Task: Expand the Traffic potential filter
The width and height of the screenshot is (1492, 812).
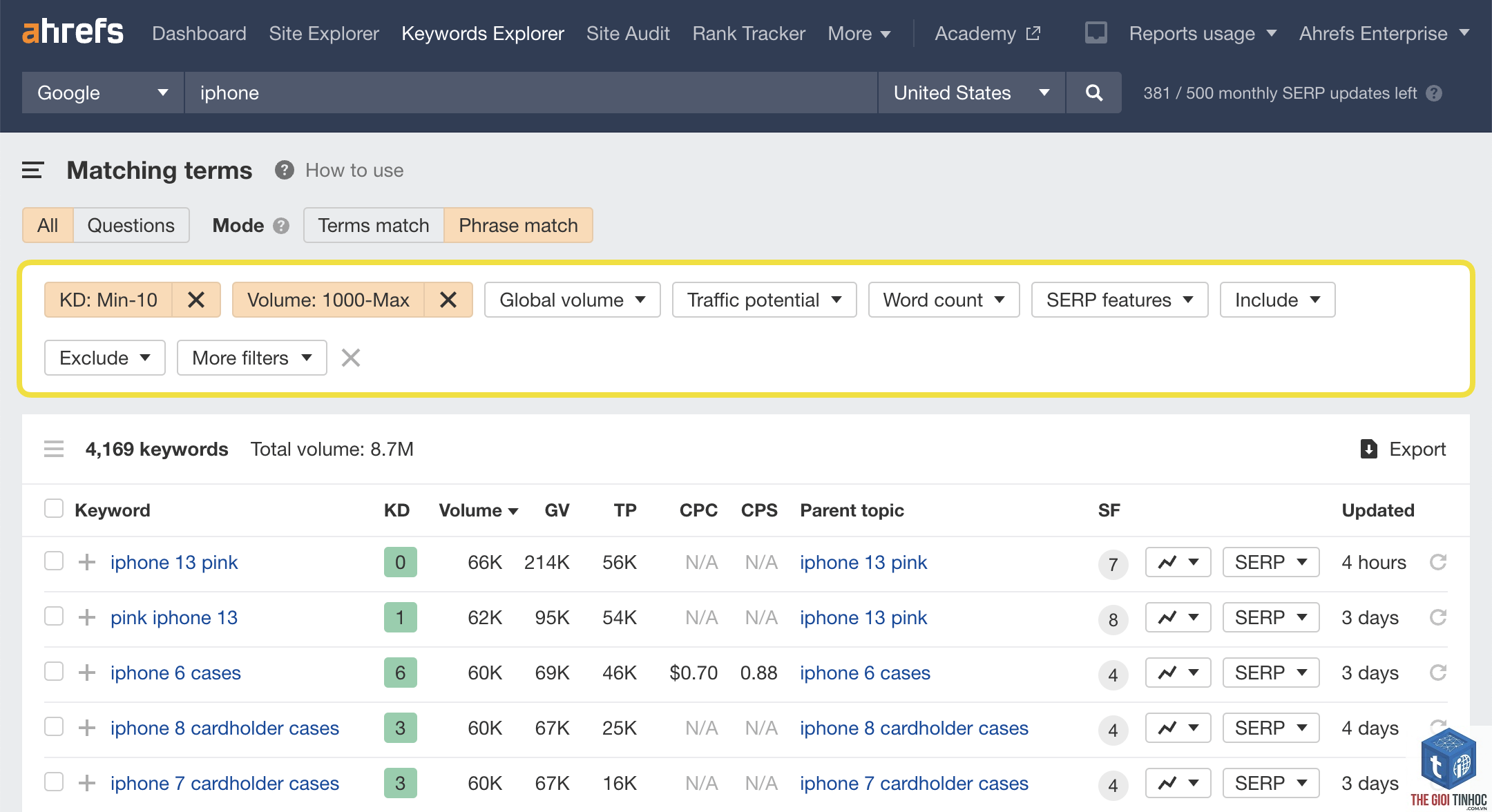Action: [x=764, y=300]
